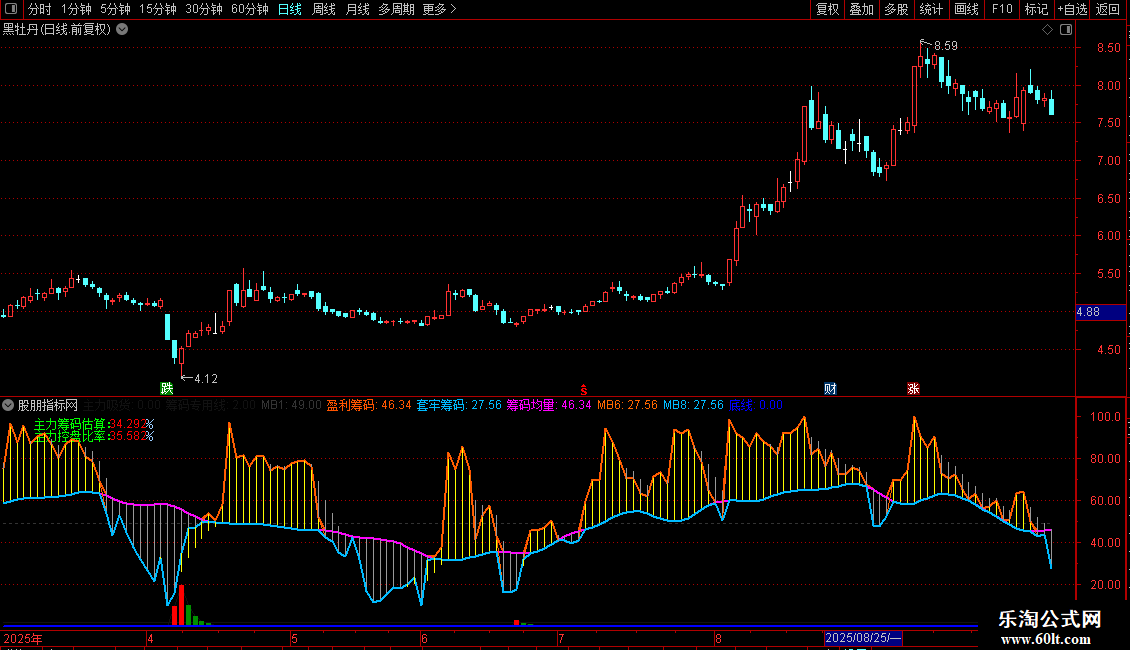Click the panel layout icon at top-left
The image size is (1130, 650).
(x=11, y=10)
